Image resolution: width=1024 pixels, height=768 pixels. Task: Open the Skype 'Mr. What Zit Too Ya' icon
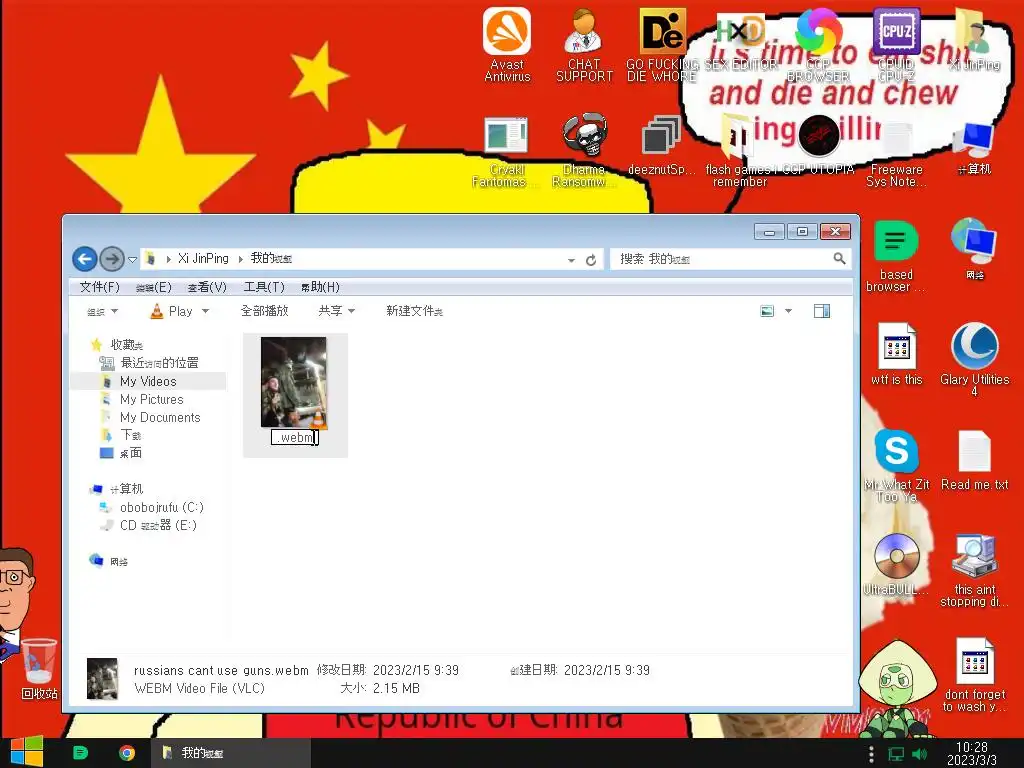(897, 466)
